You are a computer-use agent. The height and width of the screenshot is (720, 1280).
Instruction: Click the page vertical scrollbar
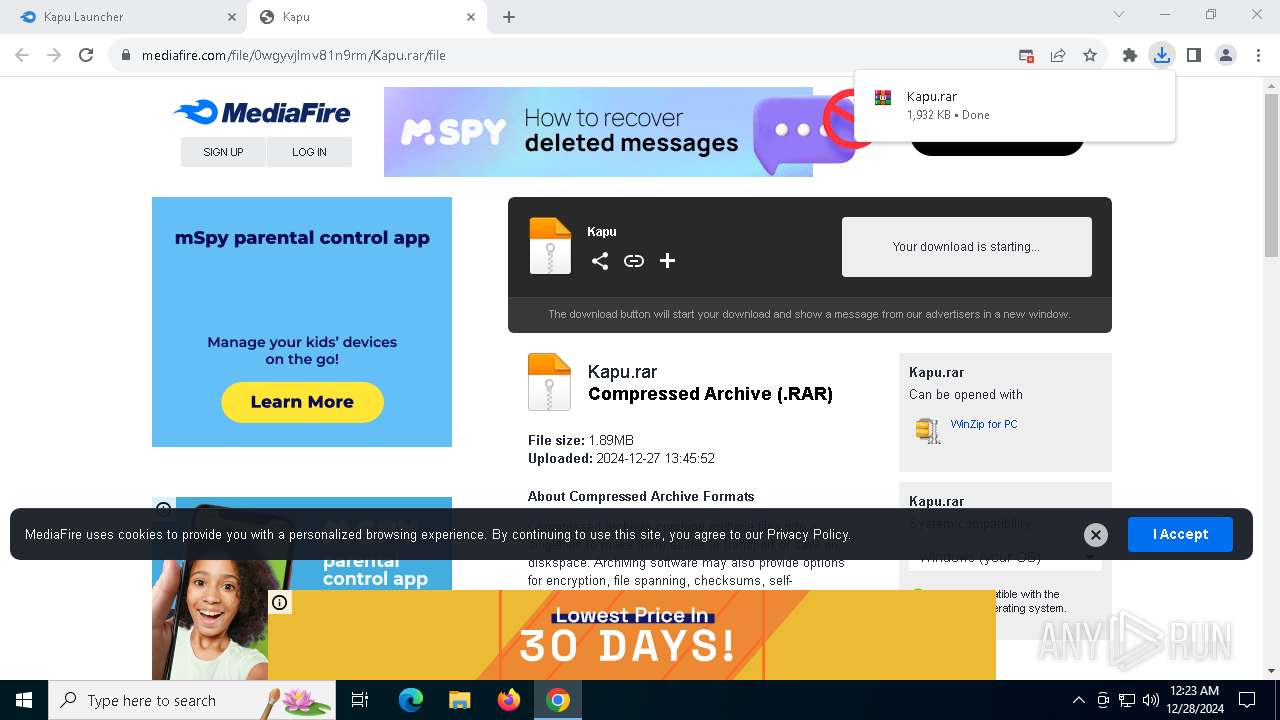(1271, 175)
